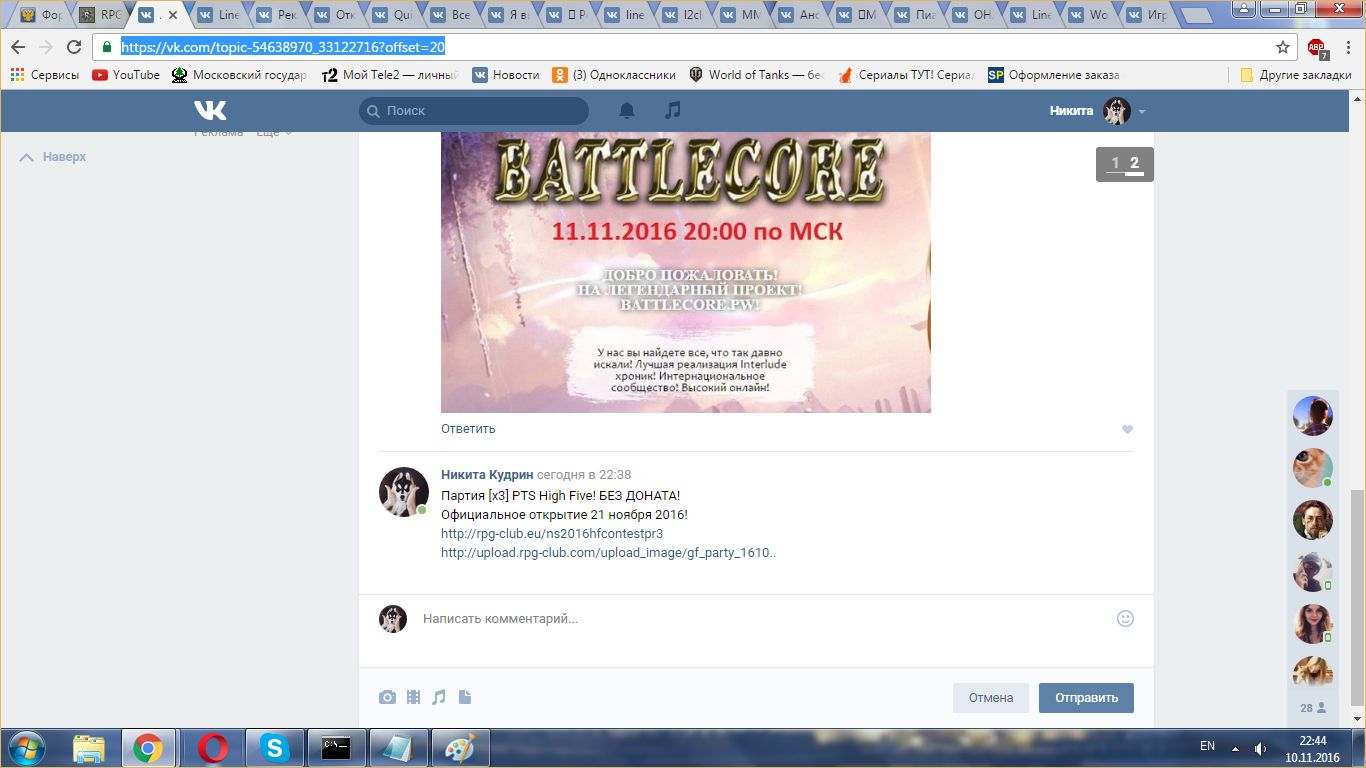Viewport: 1366px width, 768px height.
Task: Like the Battlecore post with heart
Action: [x=1127, y=429]
